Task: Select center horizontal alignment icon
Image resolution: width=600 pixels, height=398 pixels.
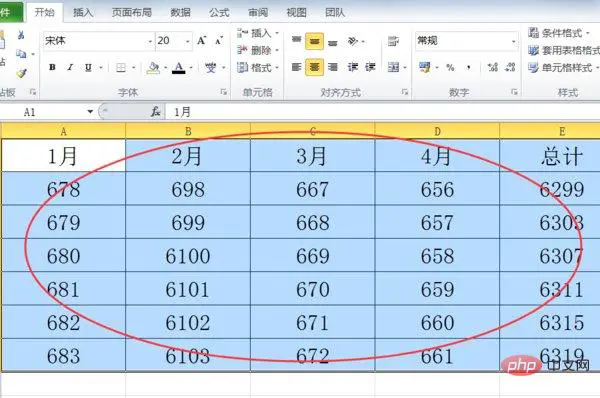Action: [x=314, y=67]
